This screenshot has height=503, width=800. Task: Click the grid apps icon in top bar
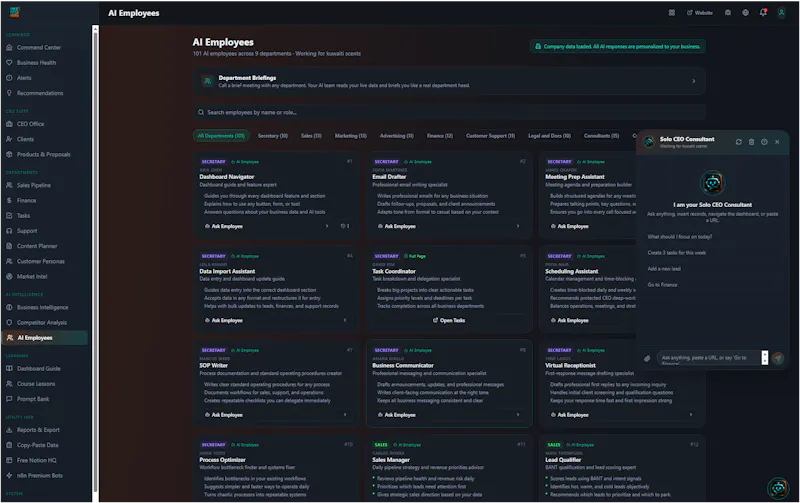tap(672, 13)
